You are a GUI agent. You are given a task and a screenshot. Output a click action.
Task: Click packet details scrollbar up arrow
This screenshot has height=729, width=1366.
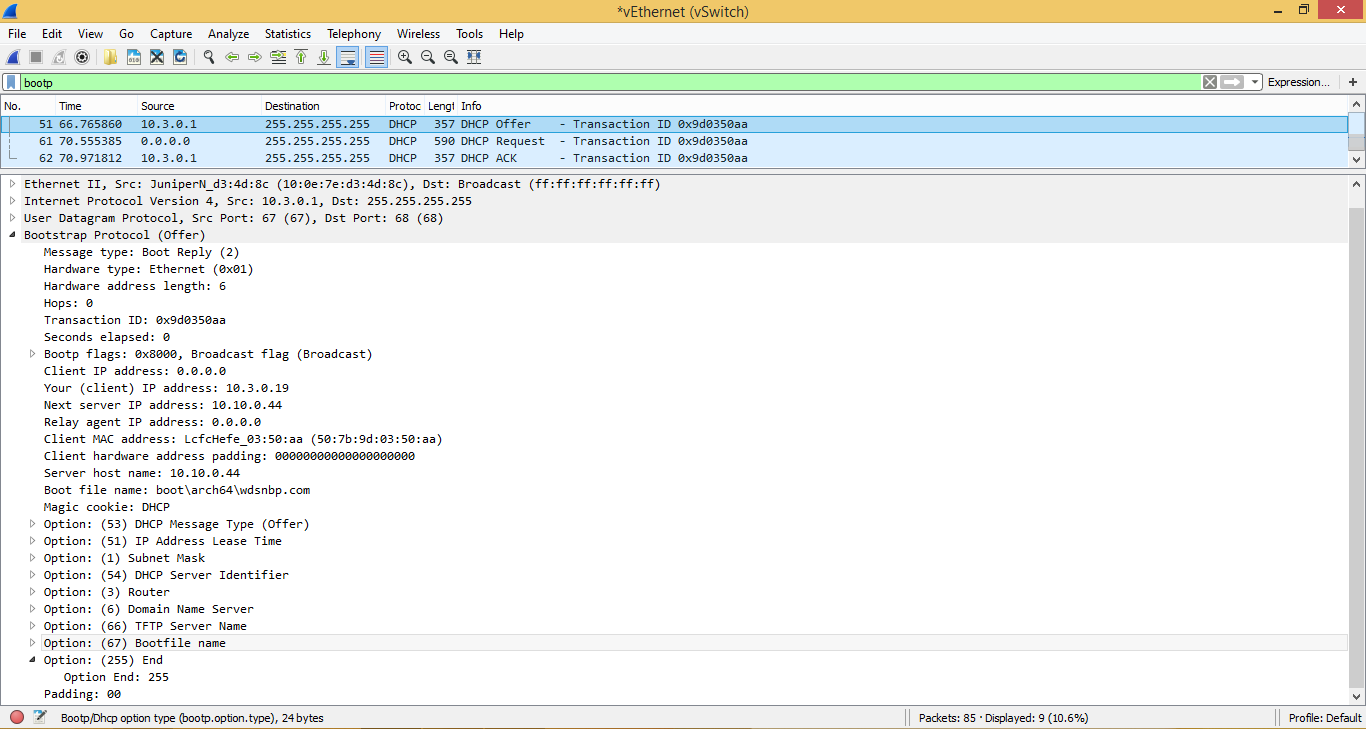[x=1357, y=184]
